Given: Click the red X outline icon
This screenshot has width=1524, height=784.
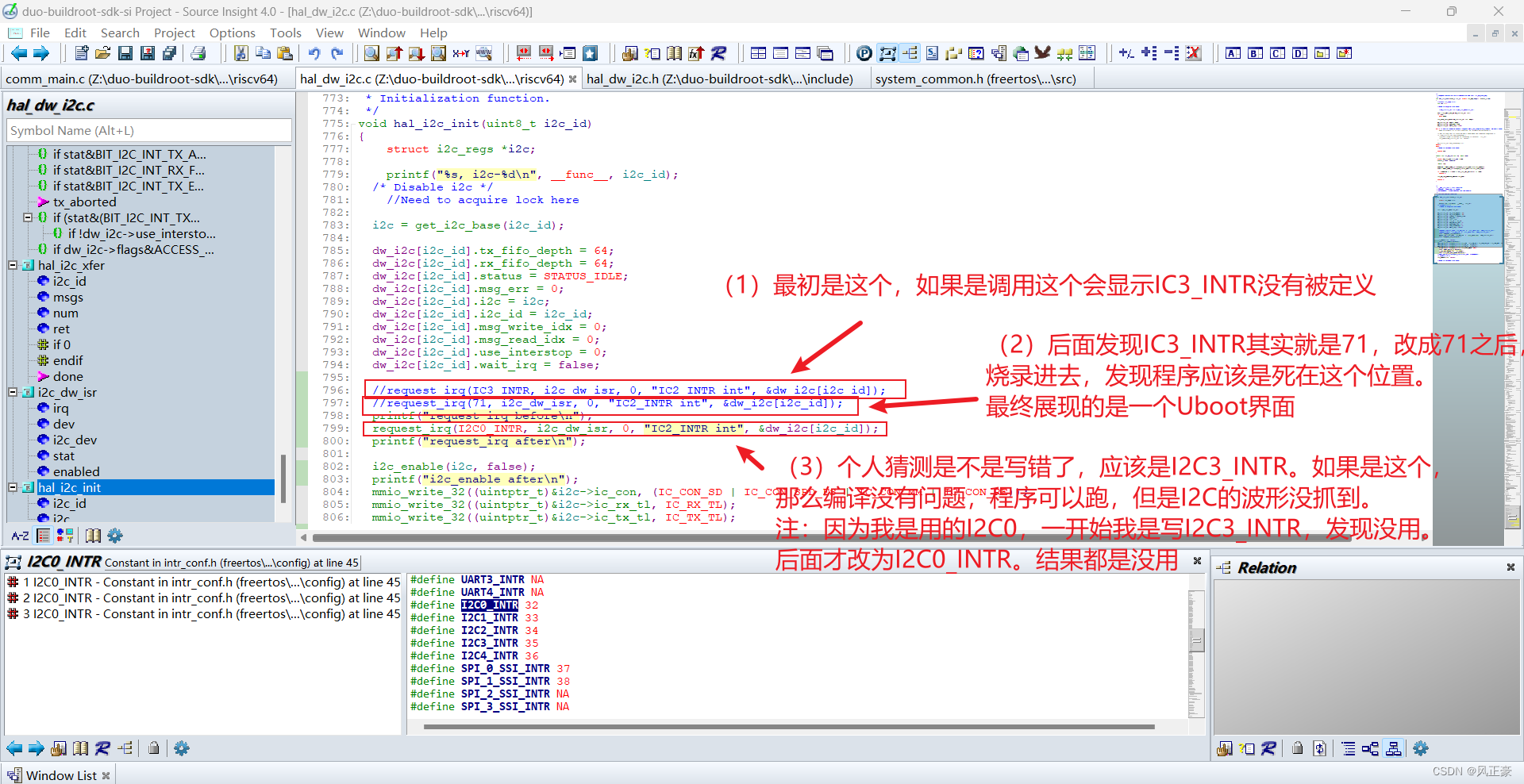Looking at the screenshot, I should pos(1193,53).
